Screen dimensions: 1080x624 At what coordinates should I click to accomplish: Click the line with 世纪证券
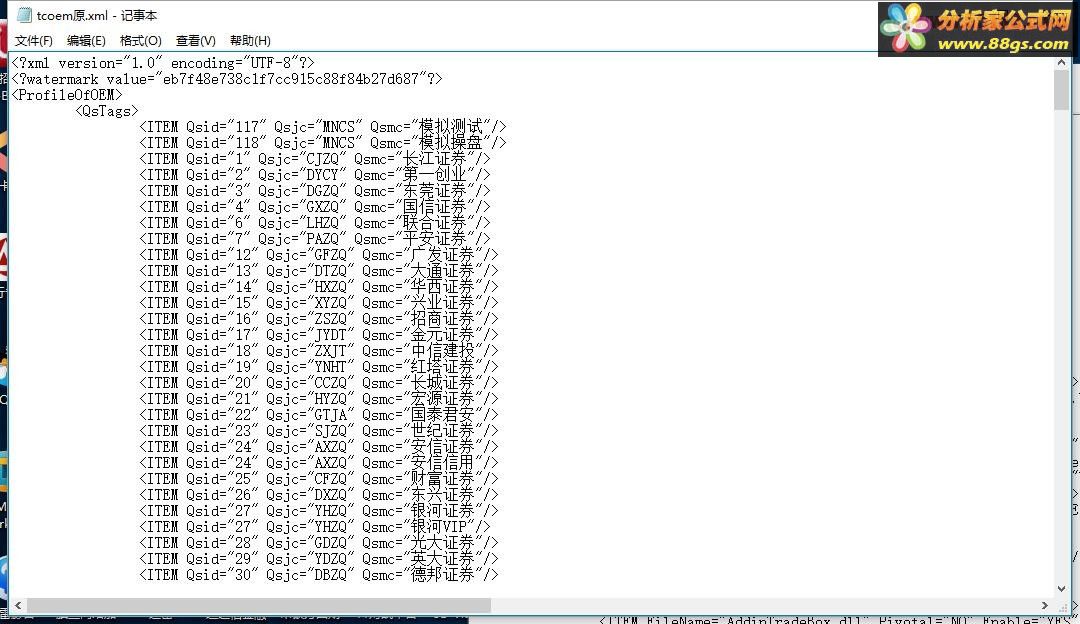[x=318, y=431]
